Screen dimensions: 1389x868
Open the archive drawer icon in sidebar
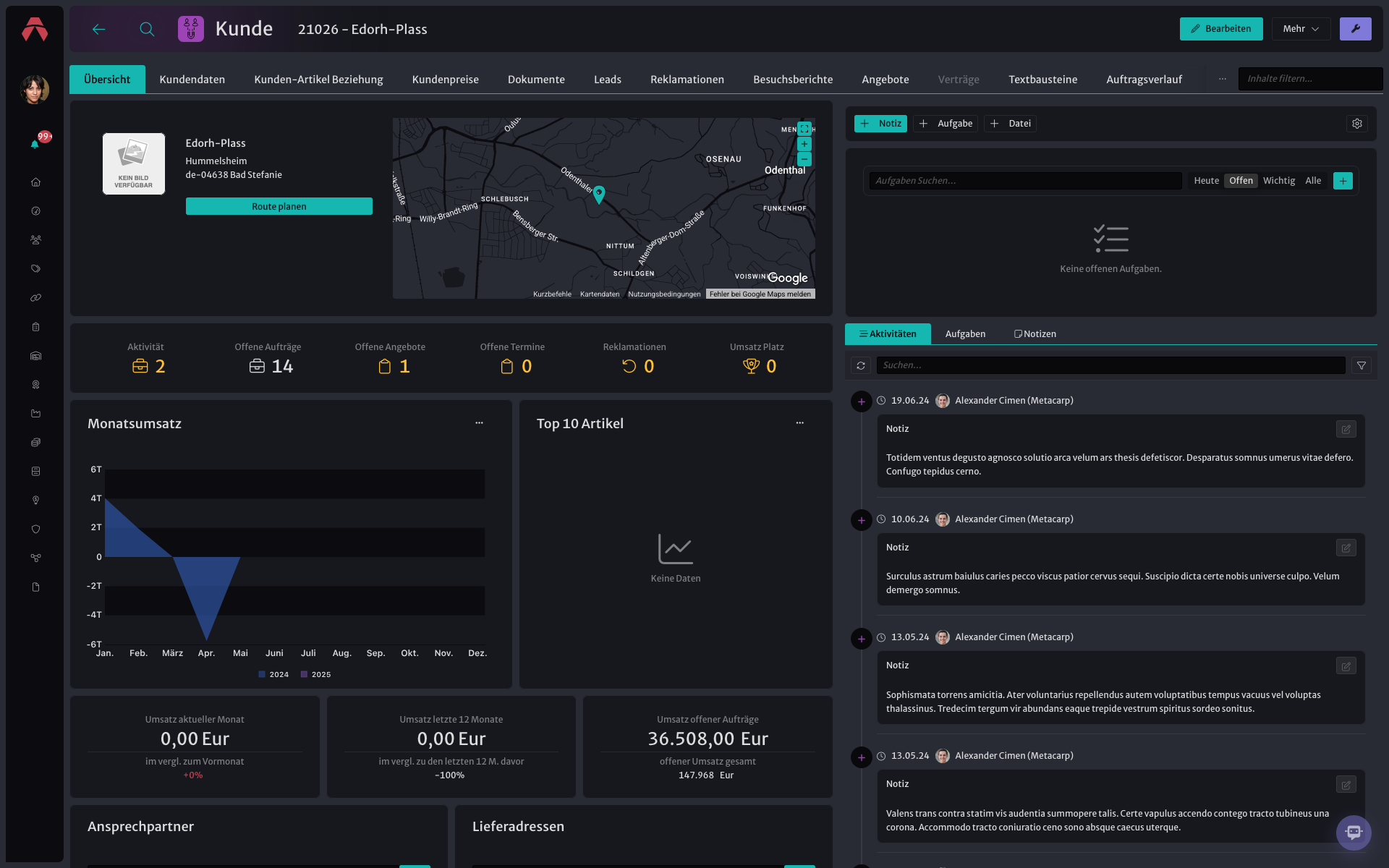(x=35, y=472)
